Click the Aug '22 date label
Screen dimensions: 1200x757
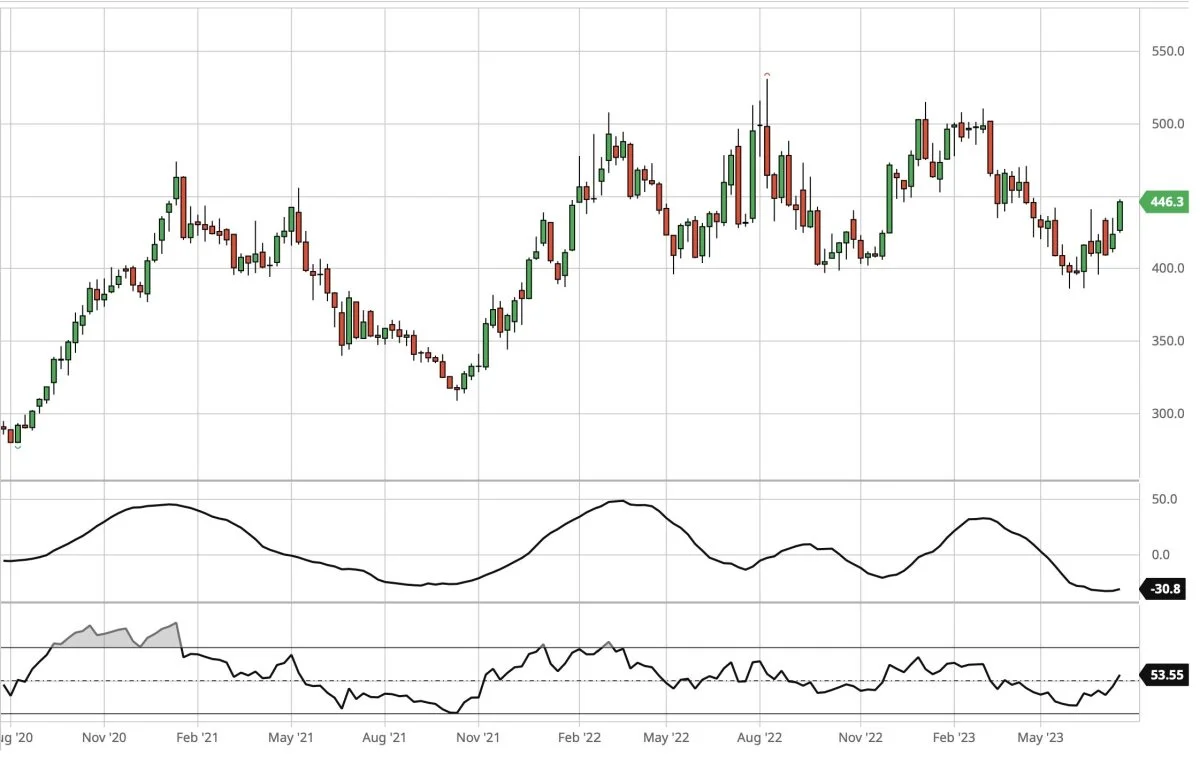761,738
